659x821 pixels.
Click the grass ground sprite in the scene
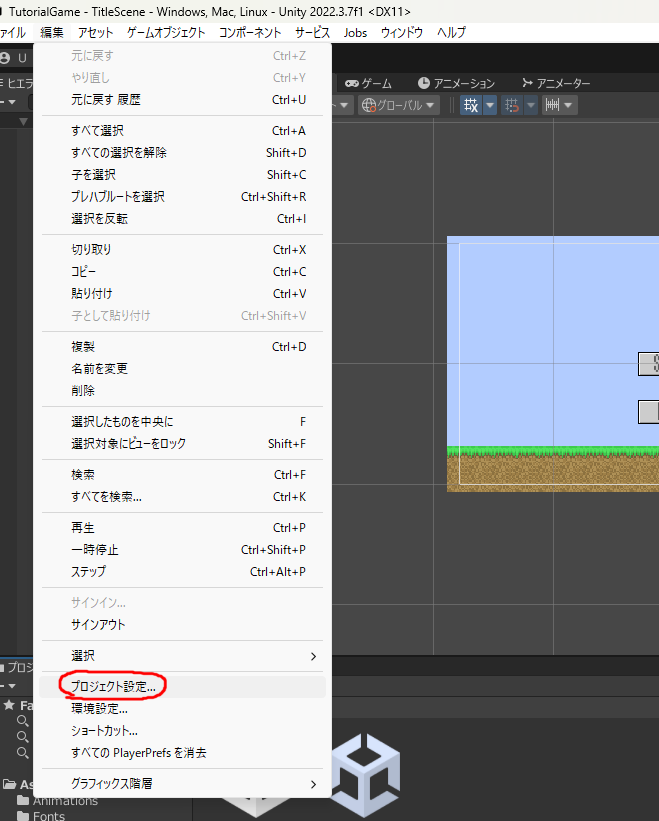point(553,469)
